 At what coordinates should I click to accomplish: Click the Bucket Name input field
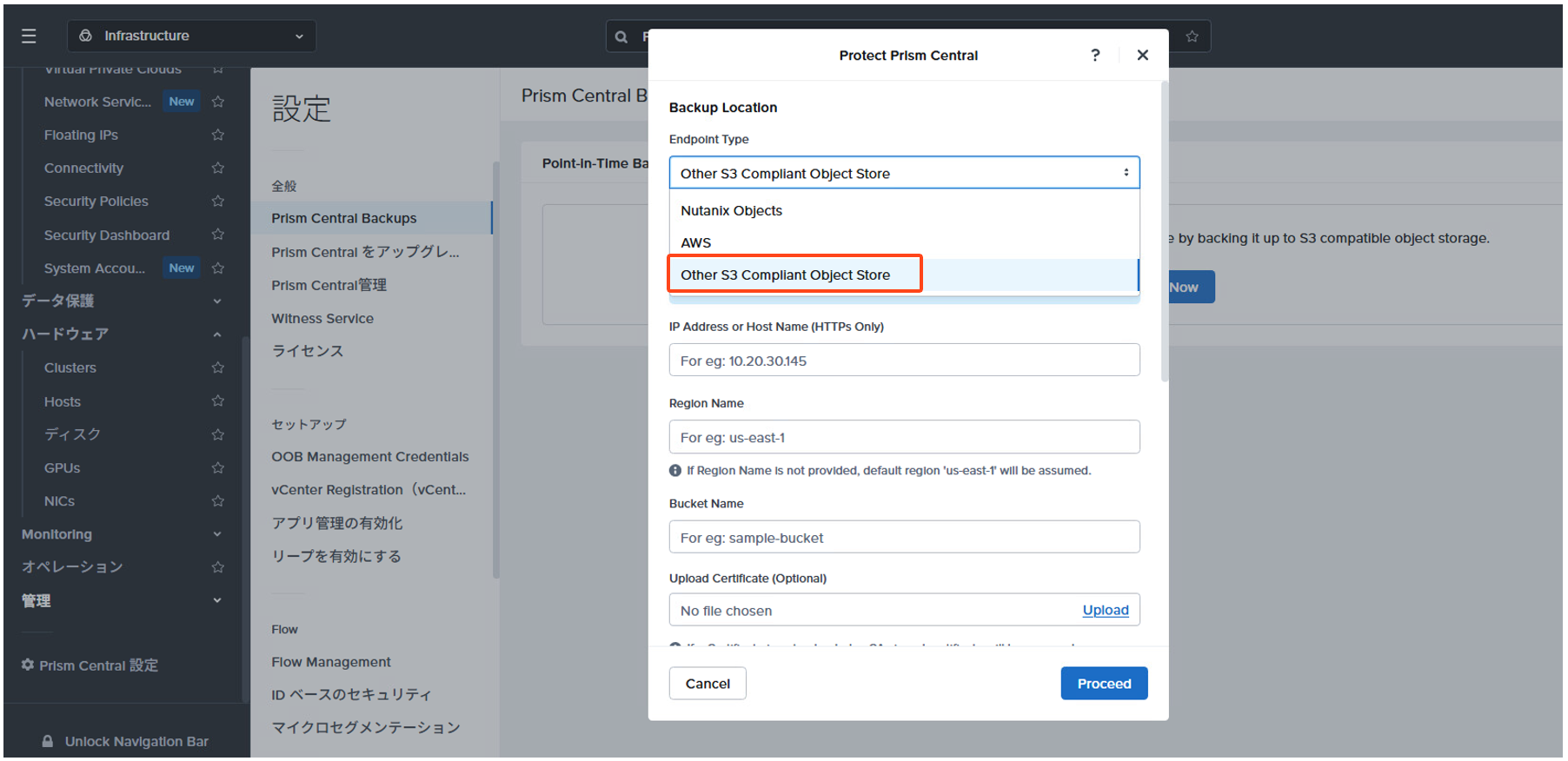point(903,538)
